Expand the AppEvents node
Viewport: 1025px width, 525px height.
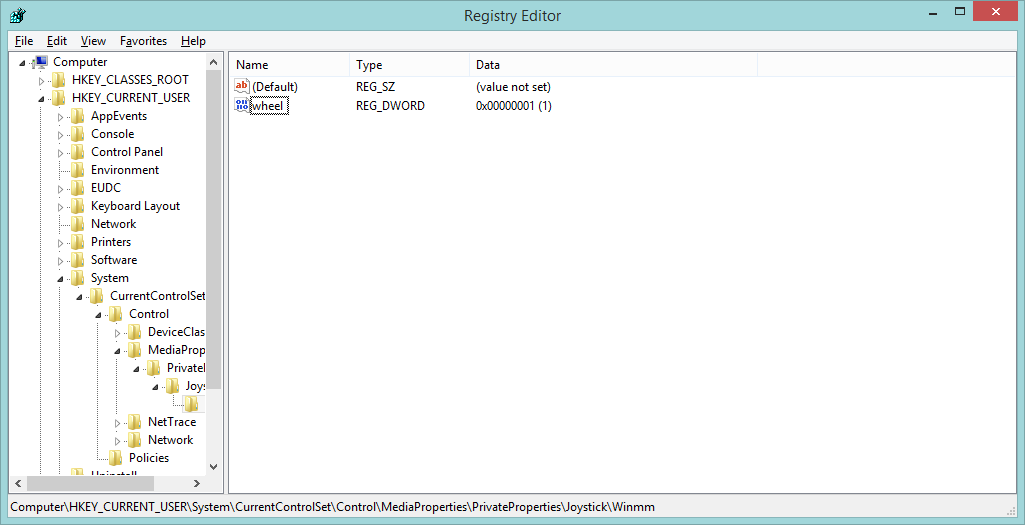coord(60,117)
